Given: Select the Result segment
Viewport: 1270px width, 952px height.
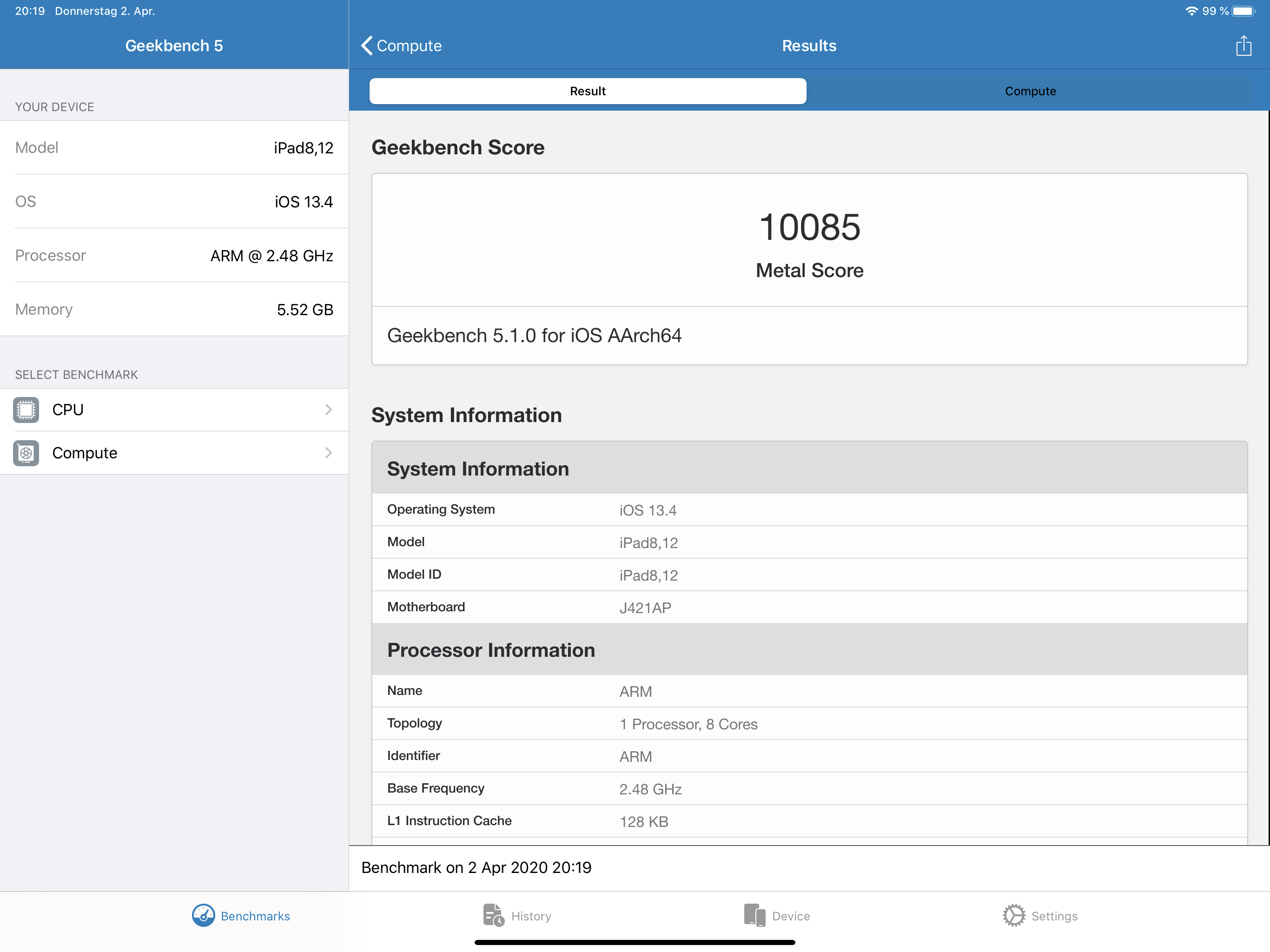Looking at the screenshot, I should (x=587, y=91).
